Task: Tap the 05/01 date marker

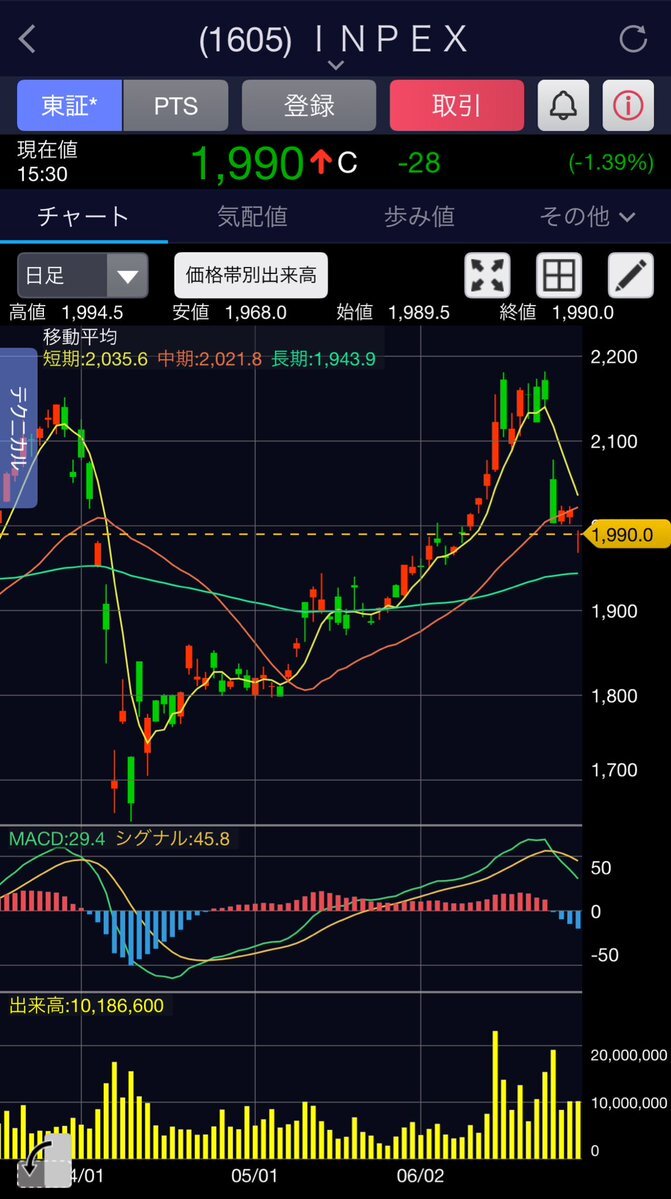Action: [254, 1174]
